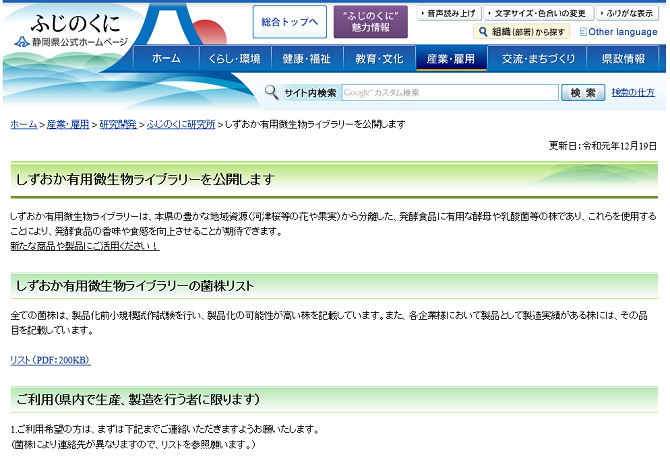Go to the 教育・文化 tab
Viewport: 670px width, 461px height.
tap(379, 59)
